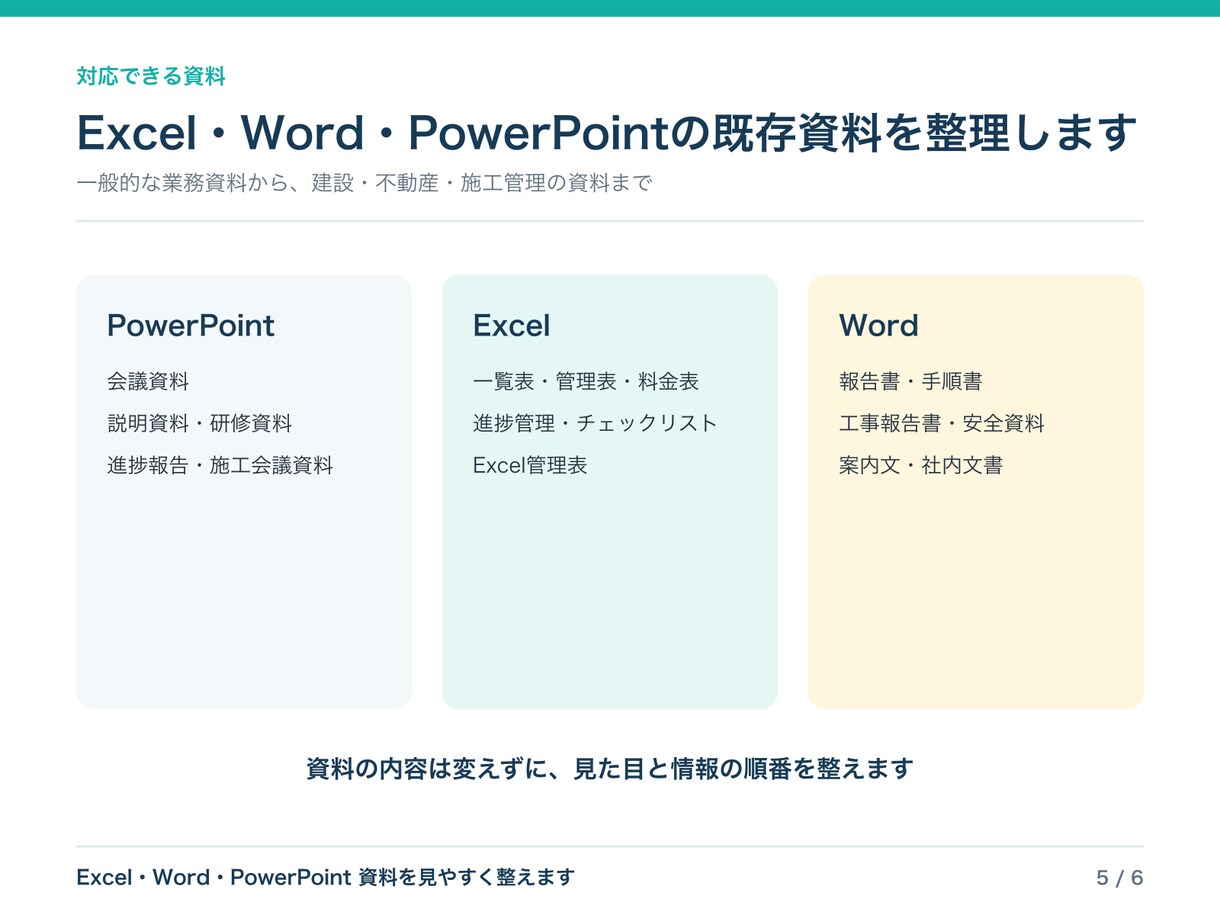Click the green label "対応できる資料"
This screenshot has height=915, width=1220.
pyautogui.click(x=151, y=76)
